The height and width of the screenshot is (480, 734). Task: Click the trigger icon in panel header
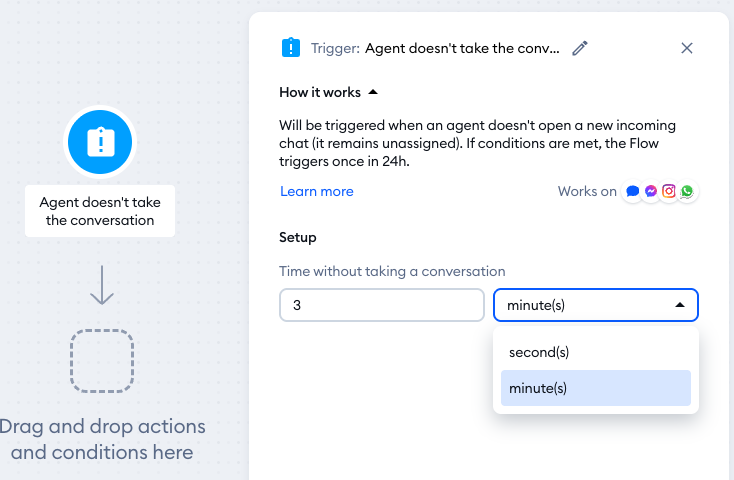click(291, 47)
